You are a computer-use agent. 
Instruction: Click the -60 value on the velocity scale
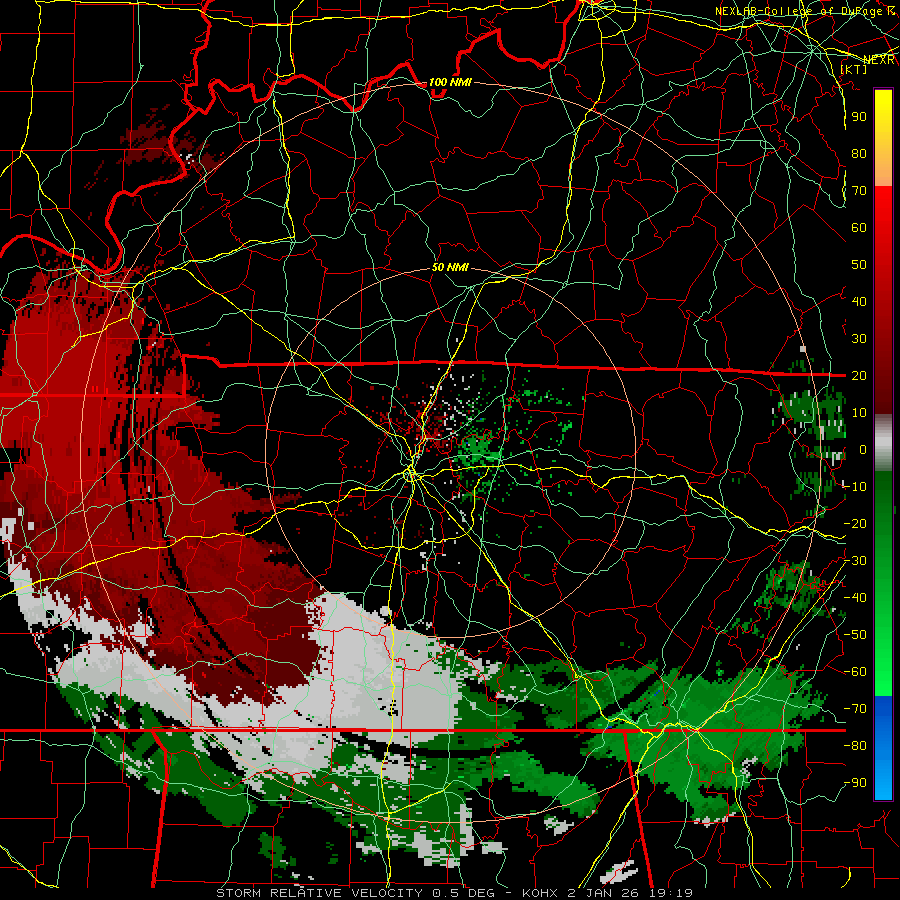(x=855, y=672)
